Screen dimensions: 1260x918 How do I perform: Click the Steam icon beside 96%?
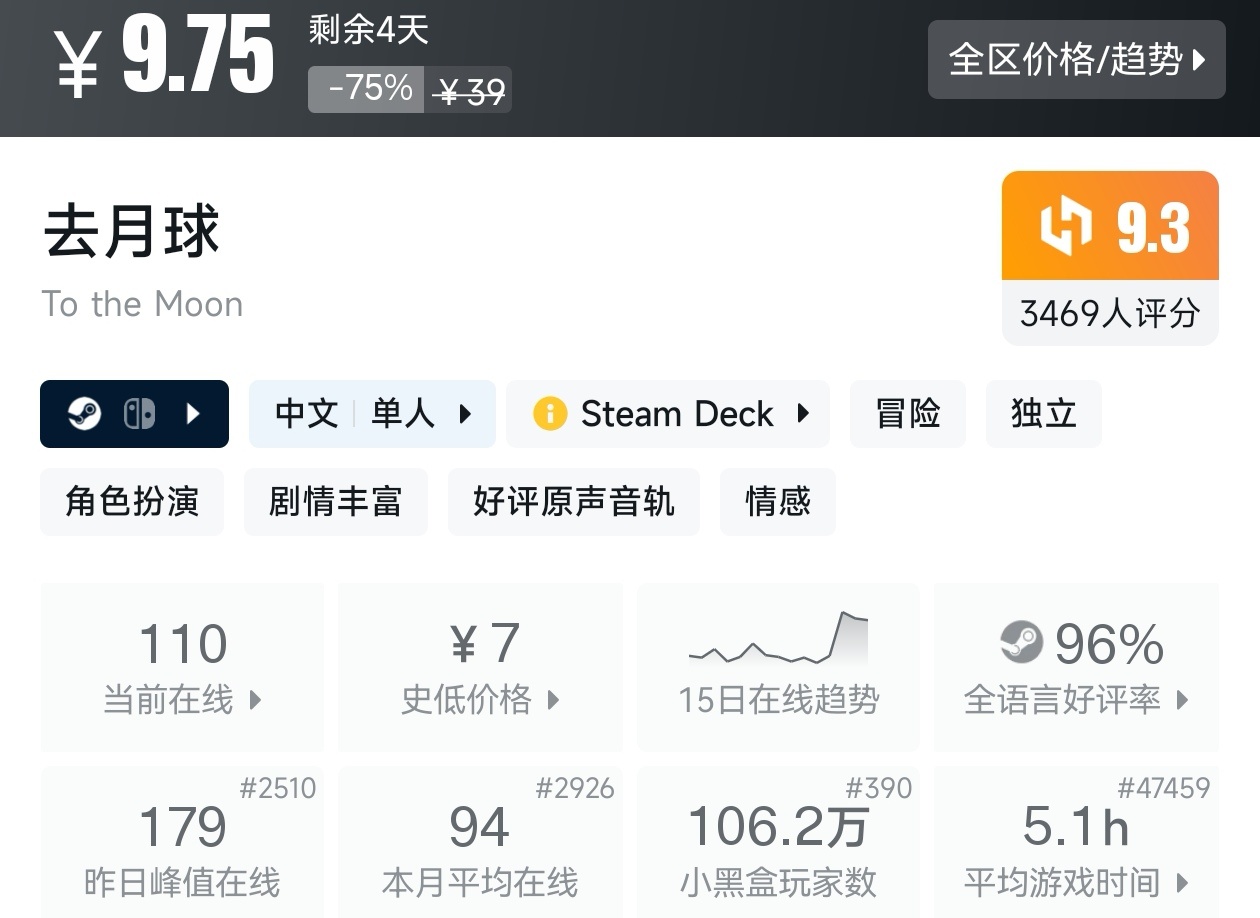pyautogui.click(x=1021, y=642)
